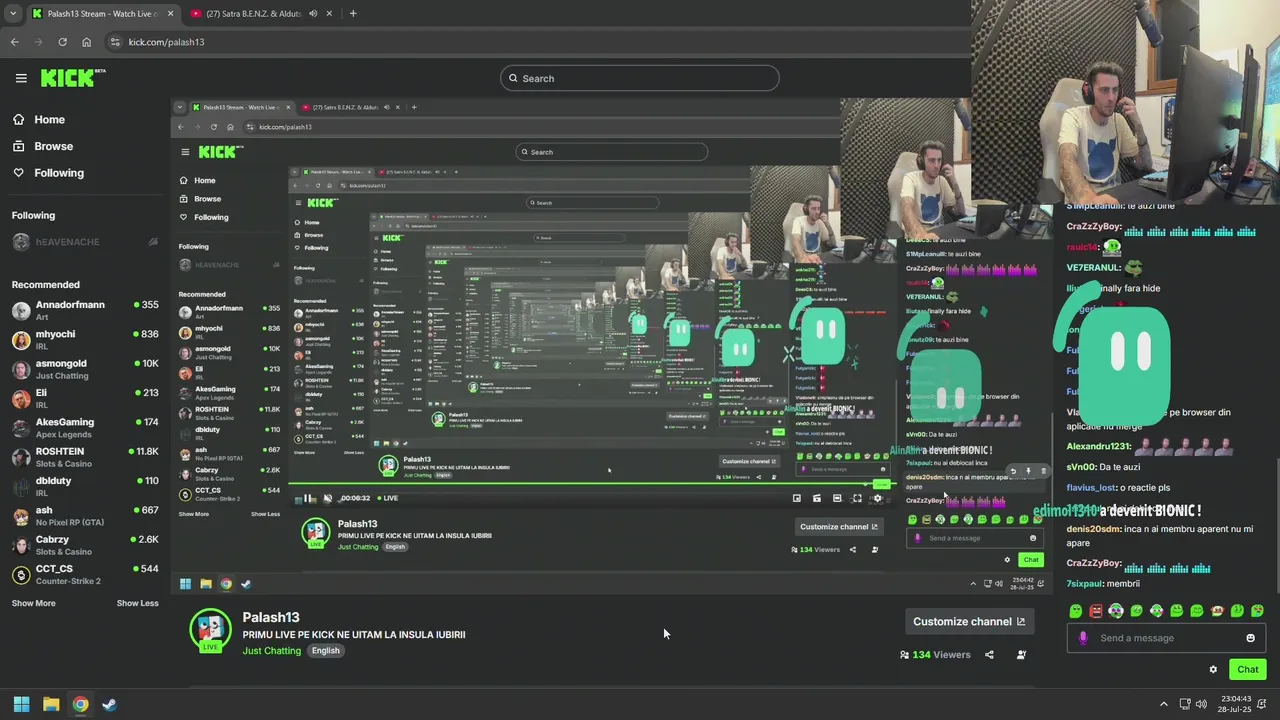1280x720 pixels.
Task: Click the KICK logo
Action: (73, 77)
